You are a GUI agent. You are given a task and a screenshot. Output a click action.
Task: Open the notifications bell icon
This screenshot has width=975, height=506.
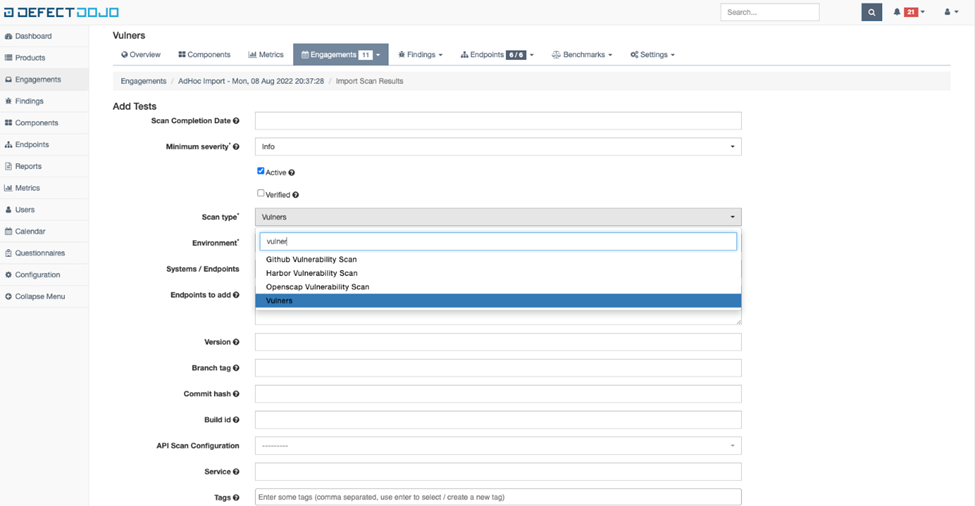click(x=897, y=12)
